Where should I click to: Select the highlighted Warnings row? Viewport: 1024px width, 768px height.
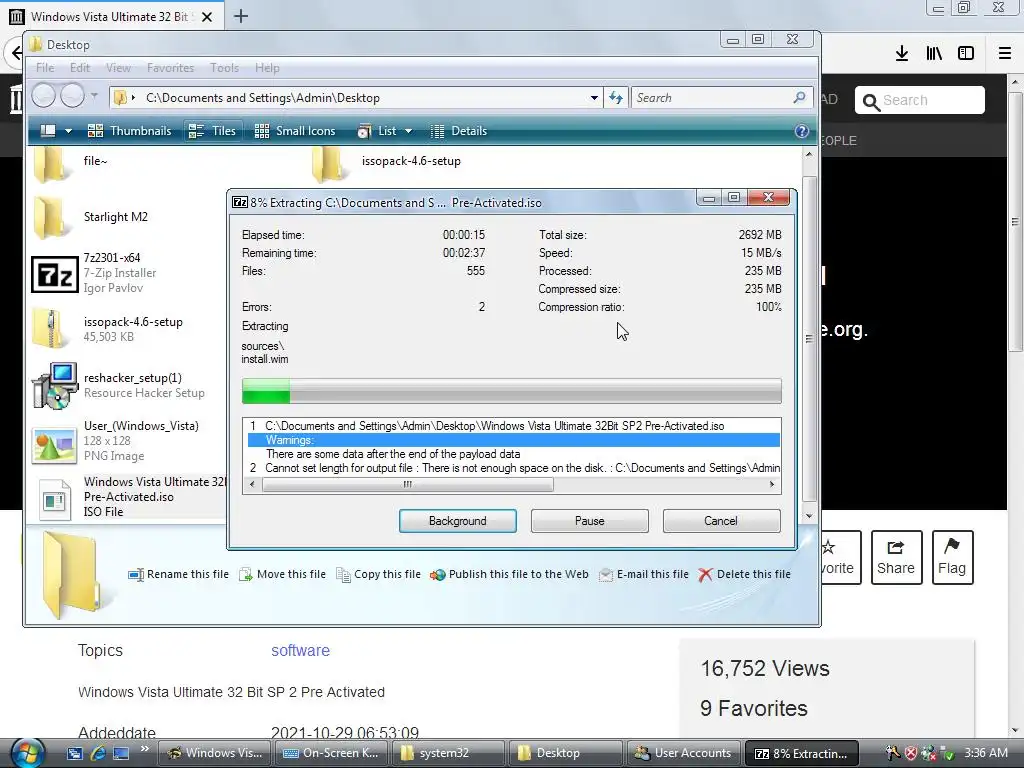coord(513,440)
